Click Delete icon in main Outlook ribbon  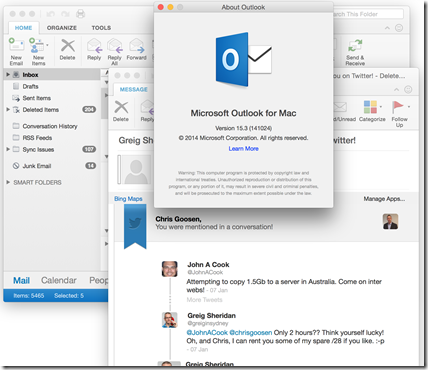(68, 46)
